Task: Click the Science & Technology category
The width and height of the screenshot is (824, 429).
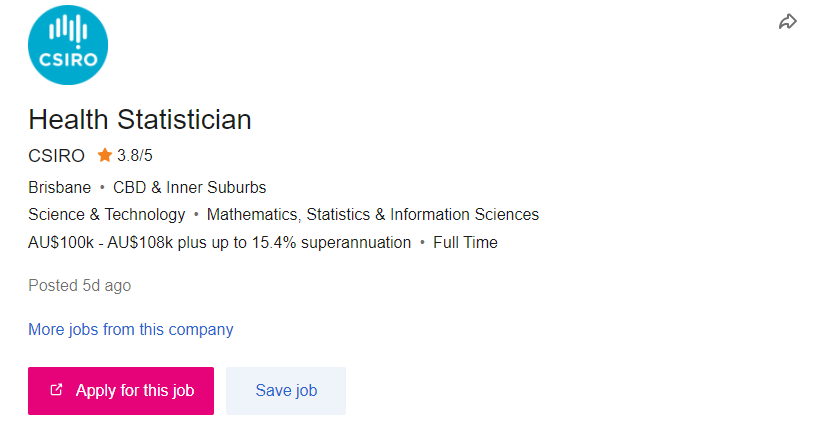Action: click(x=107, y=214)
